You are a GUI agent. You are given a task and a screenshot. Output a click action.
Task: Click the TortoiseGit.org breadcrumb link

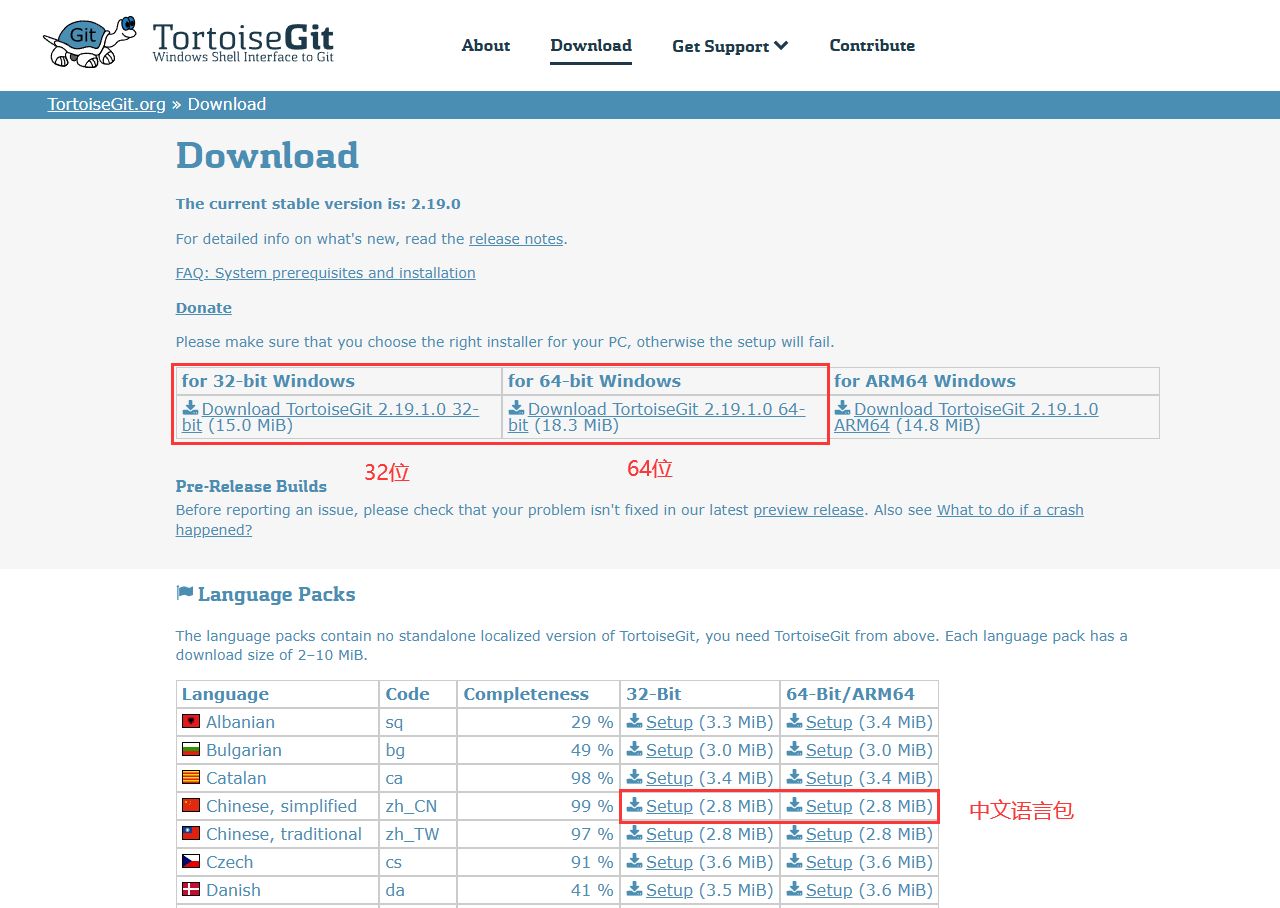point(107,104)
